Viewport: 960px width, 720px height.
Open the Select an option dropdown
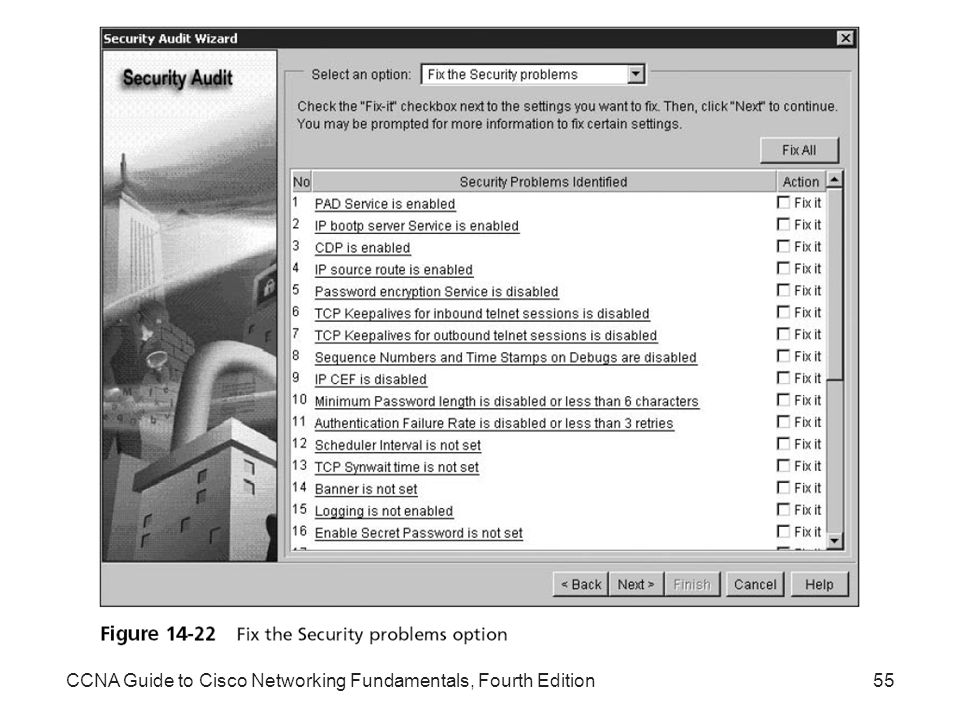click(636, 75)
